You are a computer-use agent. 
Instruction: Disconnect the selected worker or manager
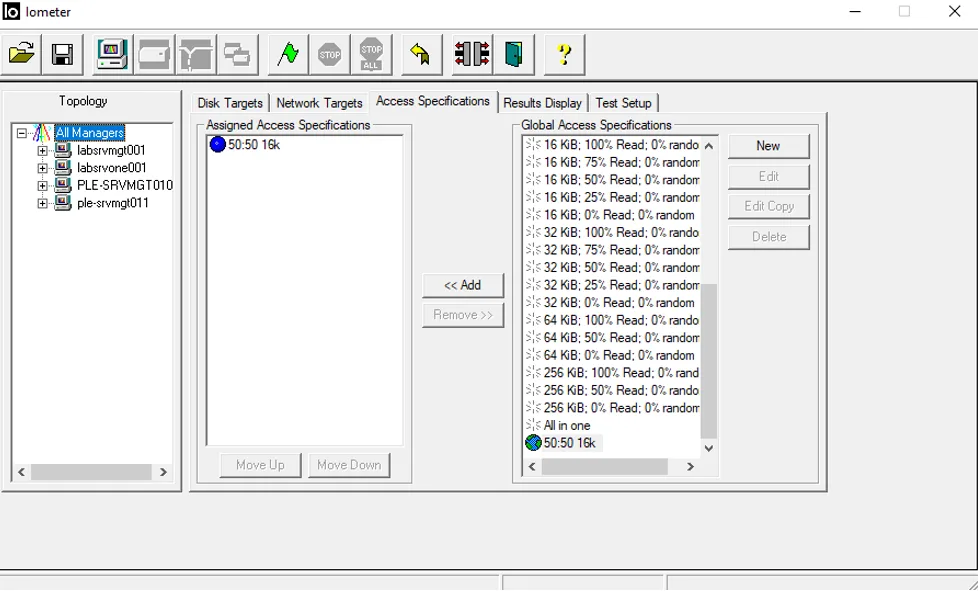[472, 54]
